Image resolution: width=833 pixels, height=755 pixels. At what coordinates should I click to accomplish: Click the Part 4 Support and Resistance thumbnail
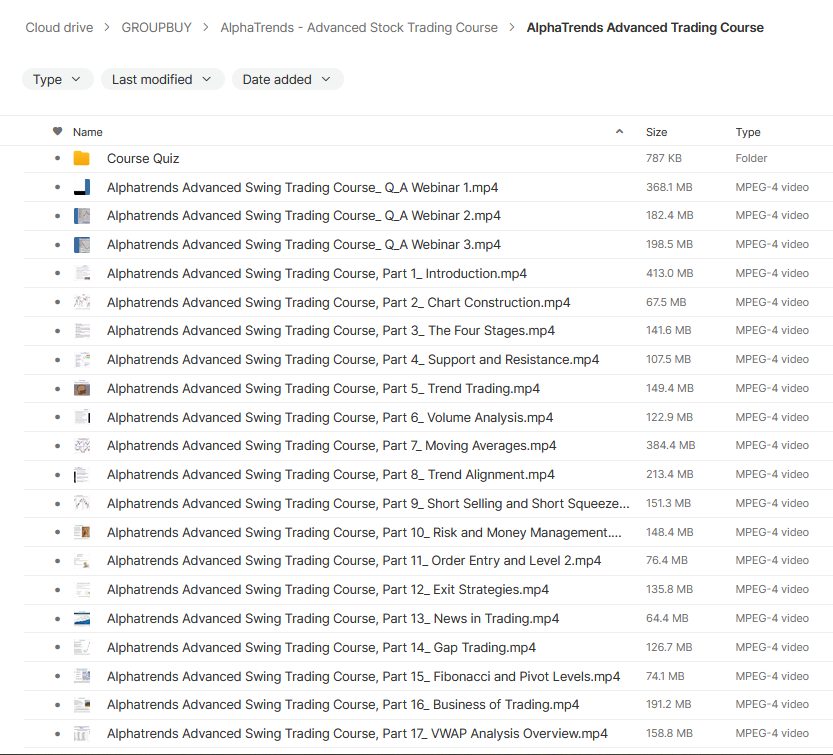click(81, 360)
